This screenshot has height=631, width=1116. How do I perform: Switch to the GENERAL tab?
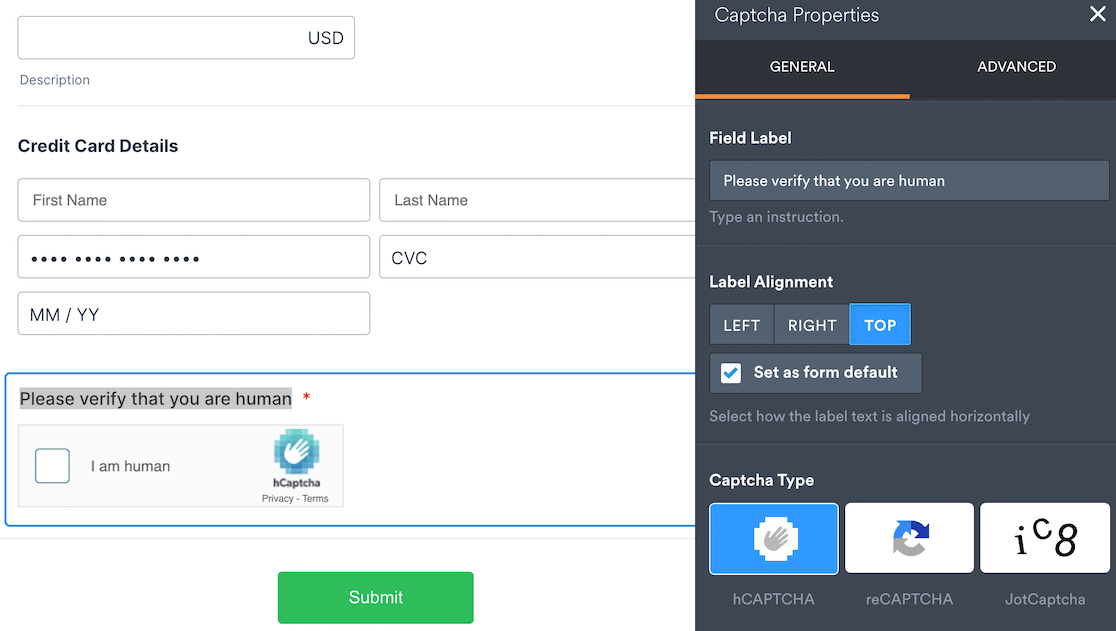point(802,66)
